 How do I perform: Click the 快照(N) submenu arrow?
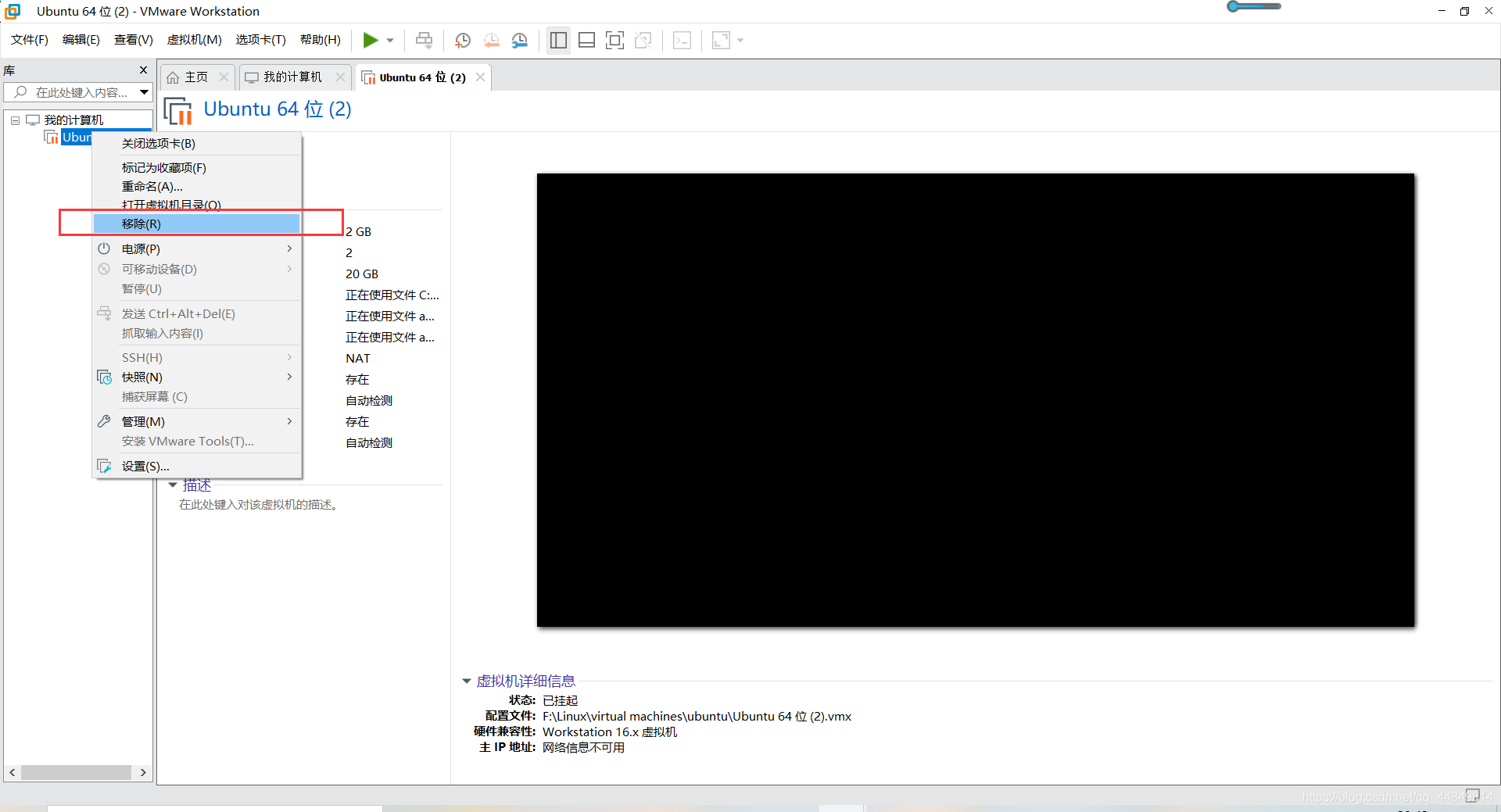(x=289, y=377)
